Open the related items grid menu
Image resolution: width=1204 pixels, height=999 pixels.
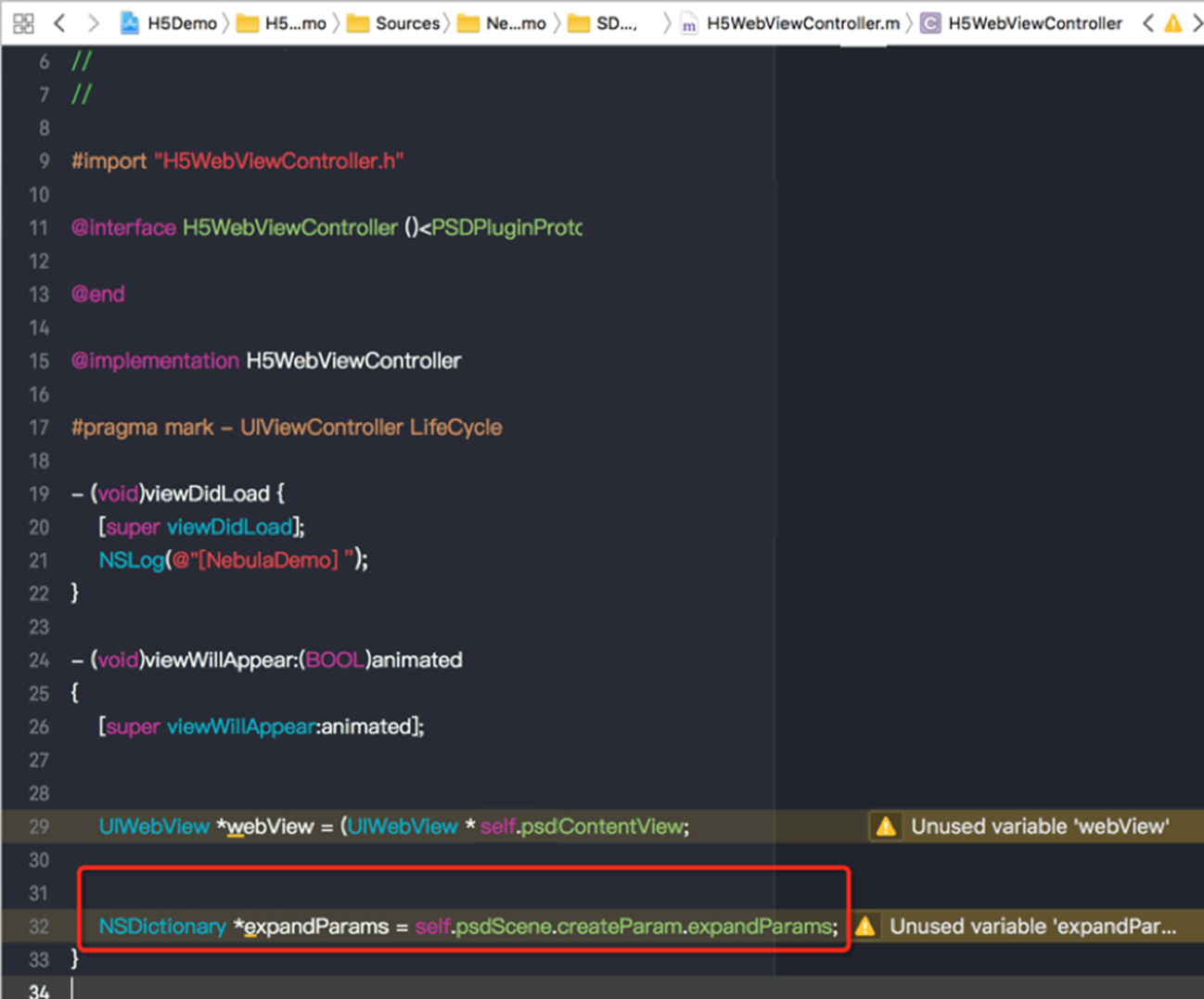tap(23, 23)
